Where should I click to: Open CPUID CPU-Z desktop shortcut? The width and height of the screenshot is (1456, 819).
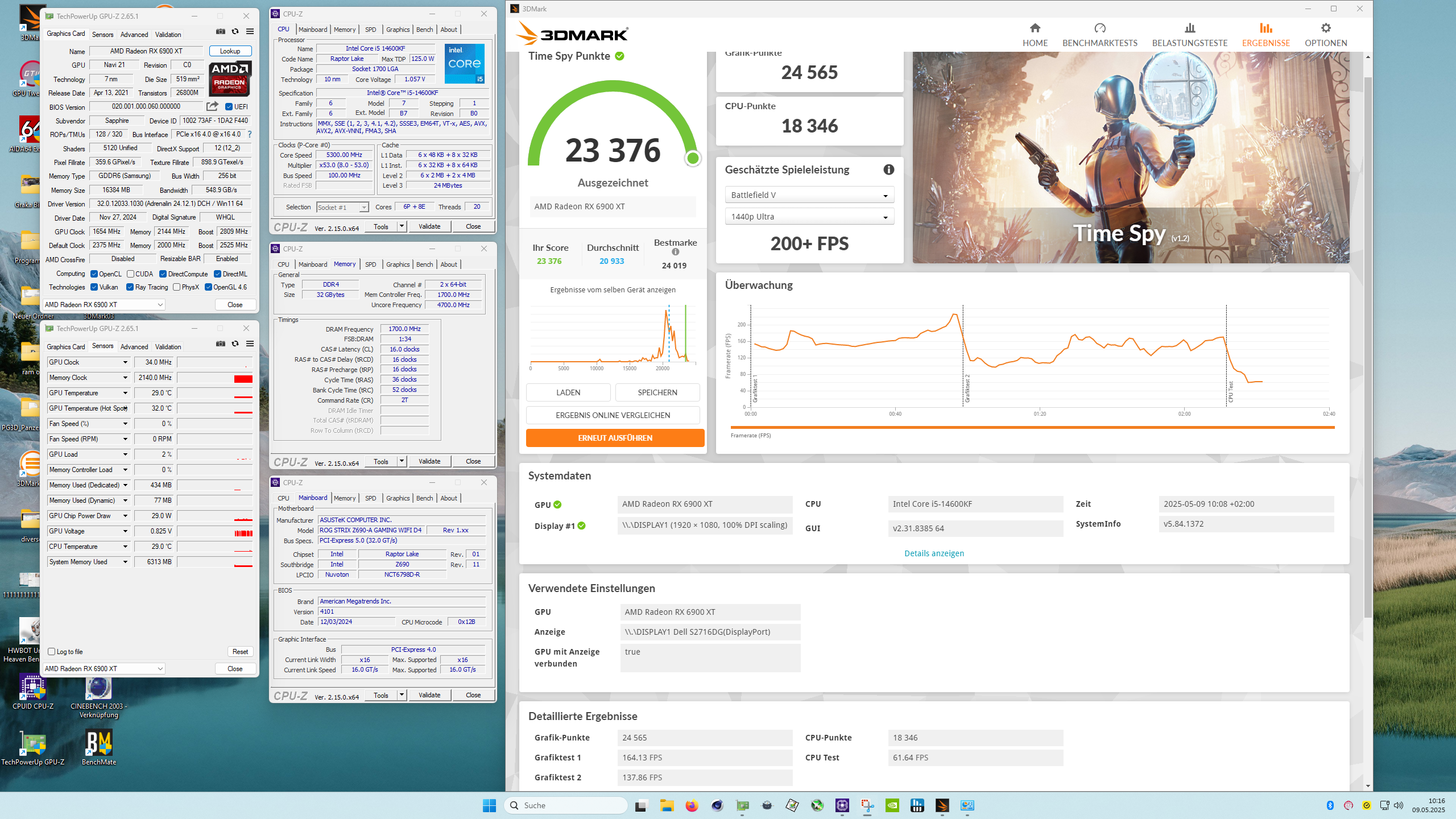[33, 692]
